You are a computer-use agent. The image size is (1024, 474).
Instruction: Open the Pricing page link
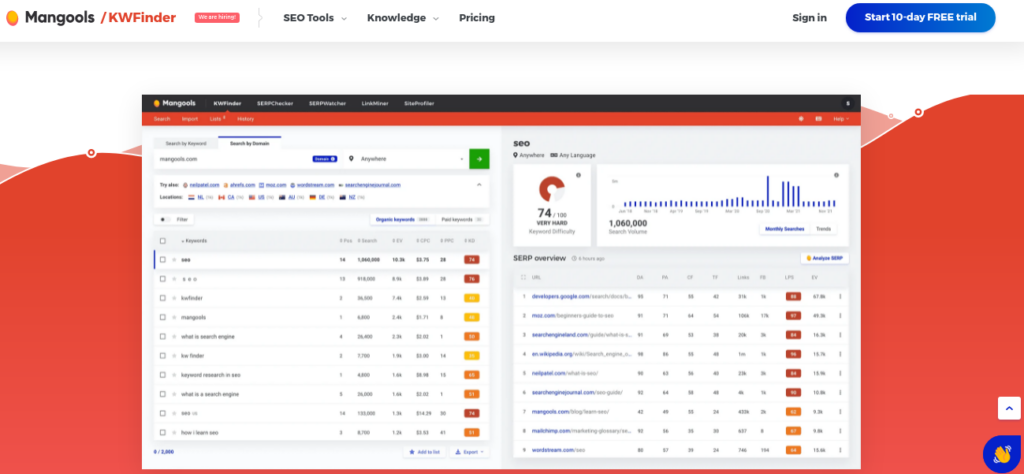point(477,18)
